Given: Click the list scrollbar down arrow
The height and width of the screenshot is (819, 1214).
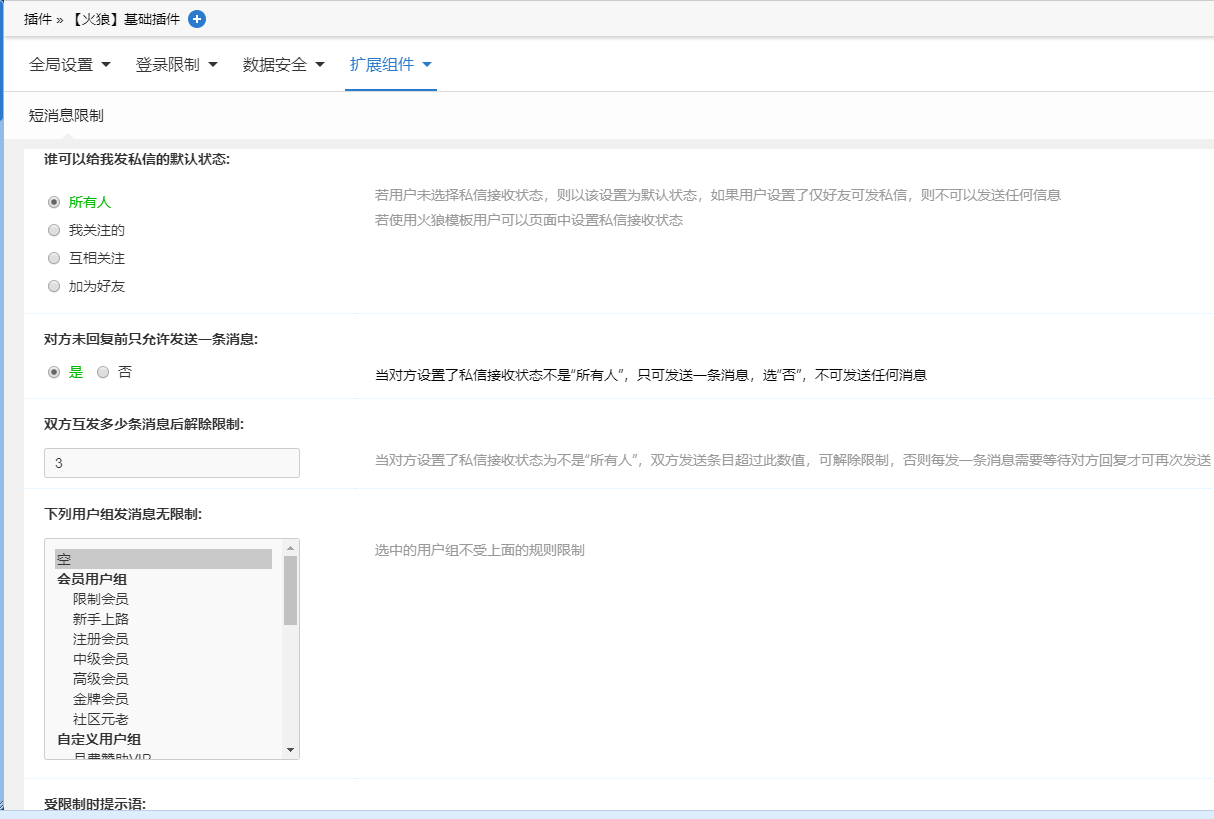Looking at the screenshot, I should point(290,750).
